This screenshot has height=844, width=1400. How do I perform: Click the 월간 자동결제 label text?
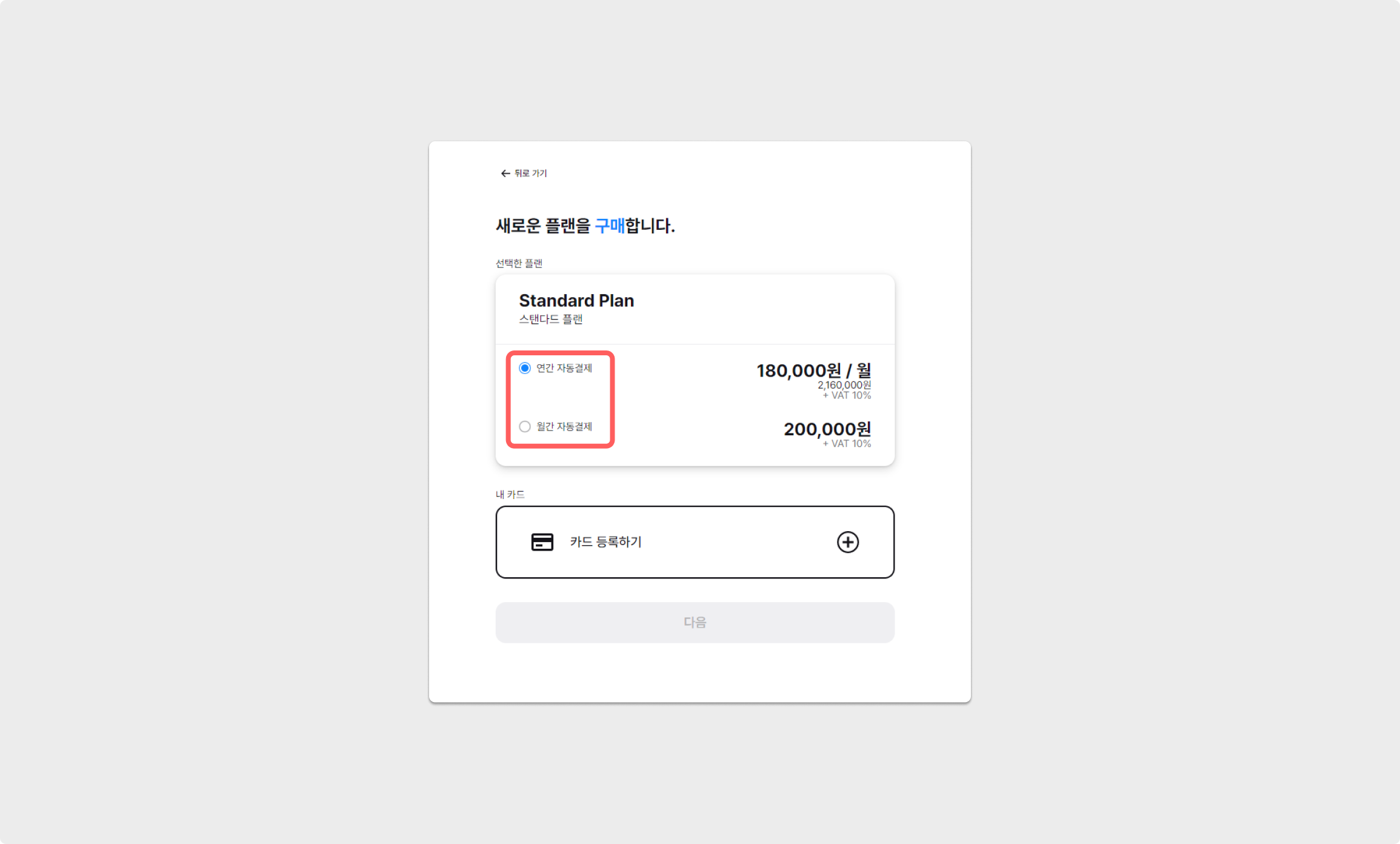pos(564,426)
